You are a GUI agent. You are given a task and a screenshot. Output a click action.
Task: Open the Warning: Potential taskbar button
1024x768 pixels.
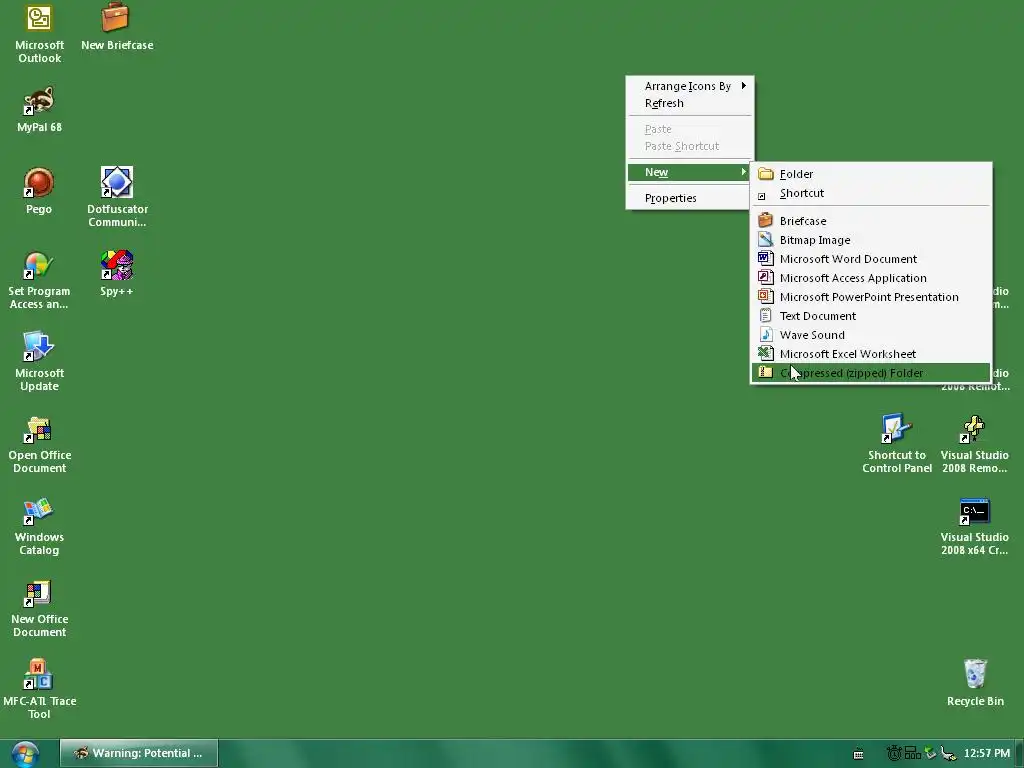(139, 754)
